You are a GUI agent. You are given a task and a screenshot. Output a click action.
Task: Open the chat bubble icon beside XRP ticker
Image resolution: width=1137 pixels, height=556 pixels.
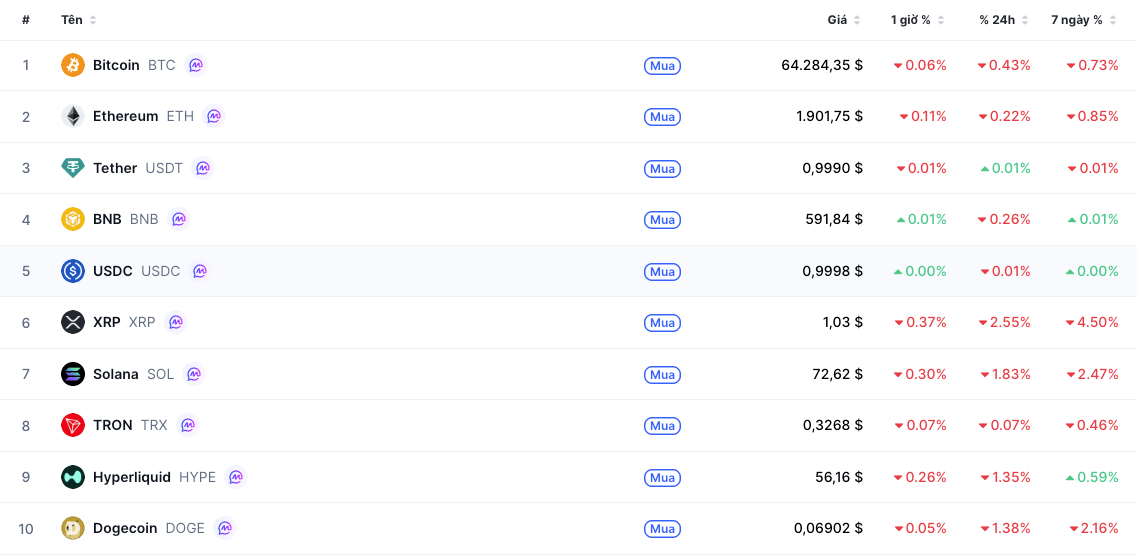pyautogui.click(x=175, y=322)
